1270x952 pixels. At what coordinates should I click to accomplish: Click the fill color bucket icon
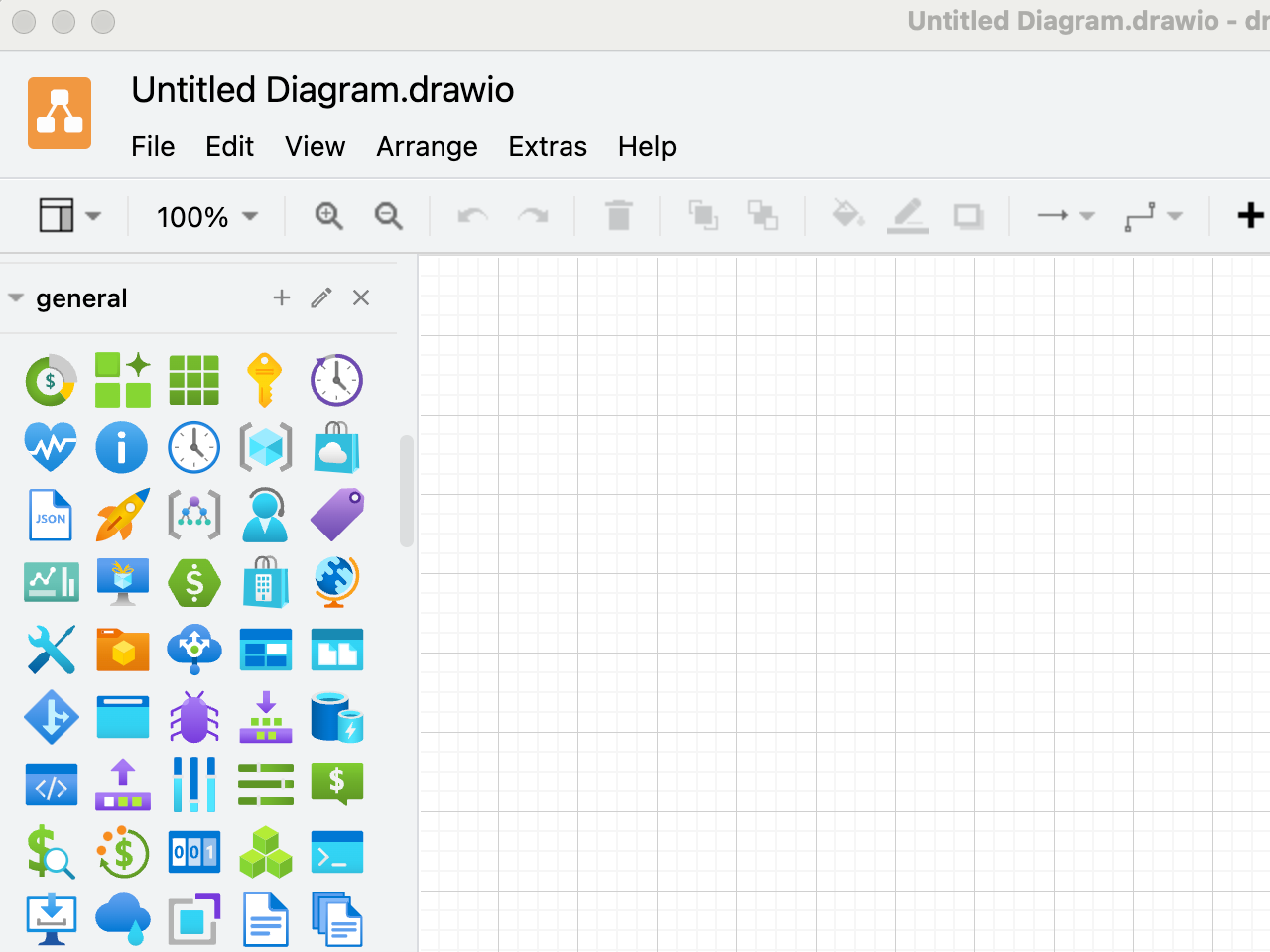point(847,214)
